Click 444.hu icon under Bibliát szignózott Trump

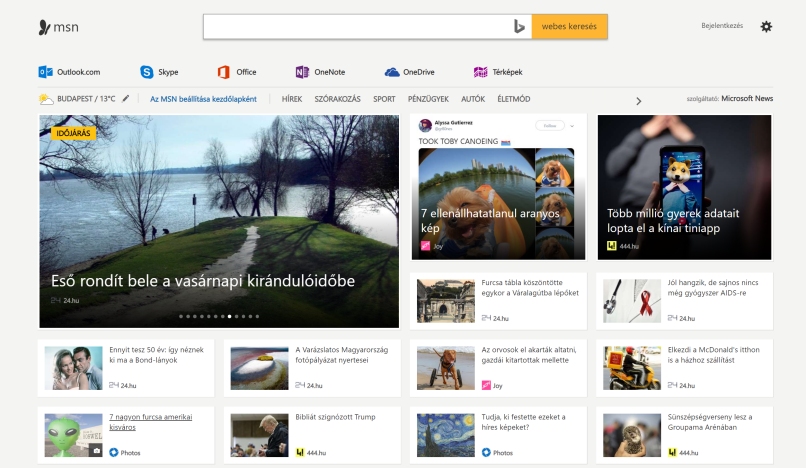pos(300,453)
